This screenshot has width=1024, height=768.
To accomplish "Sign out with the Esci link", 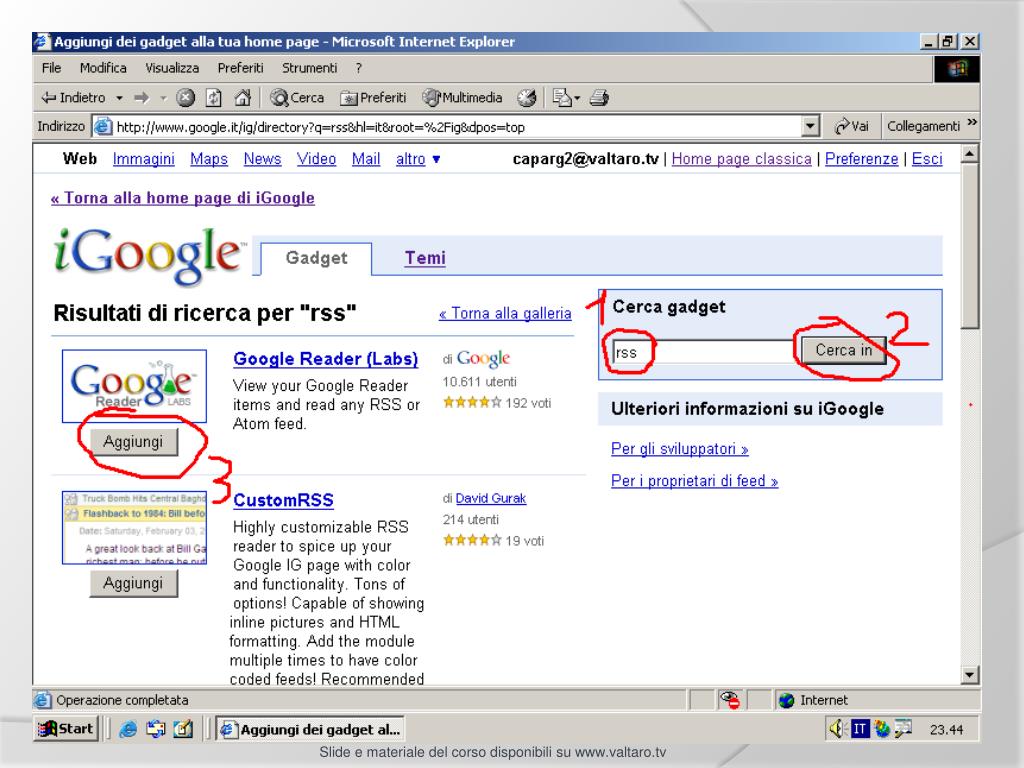I will [927, 159].
